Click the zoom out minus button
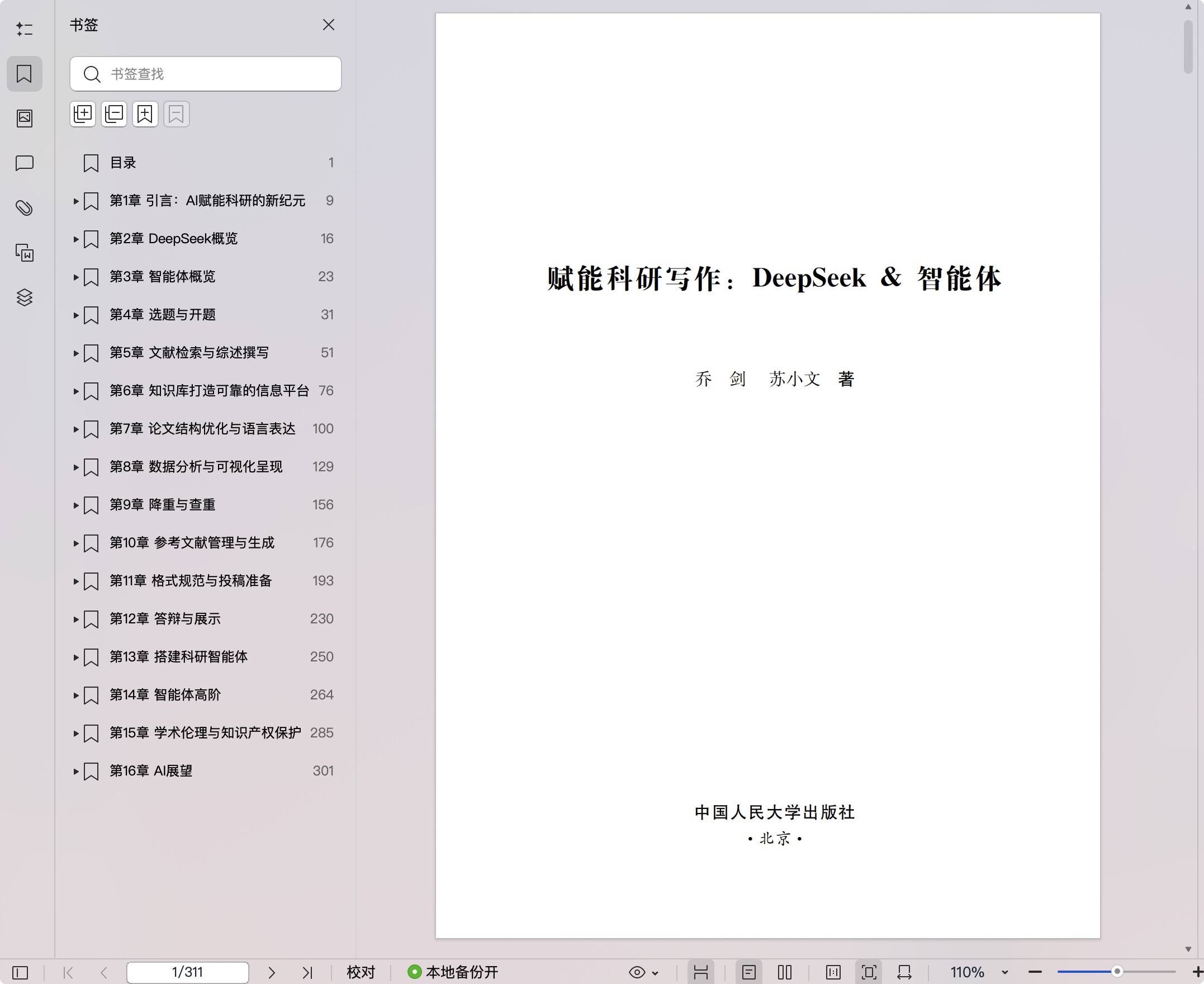1204x984 pixels. 1035,973
